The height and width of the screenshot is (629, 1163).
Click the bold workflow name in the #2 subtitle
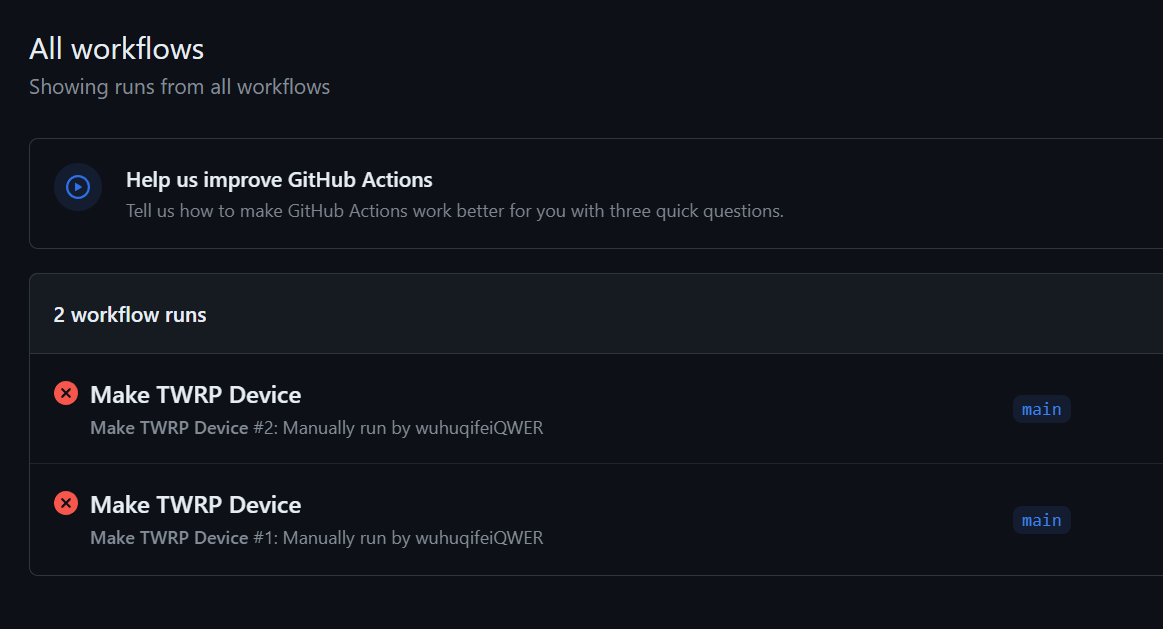pos(169,428)
